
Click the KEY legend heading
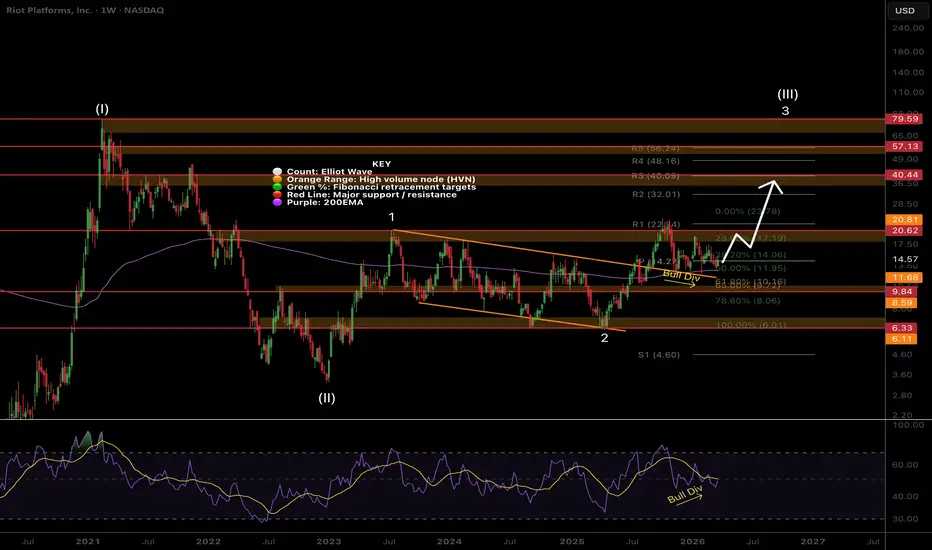tap(382, 164)
